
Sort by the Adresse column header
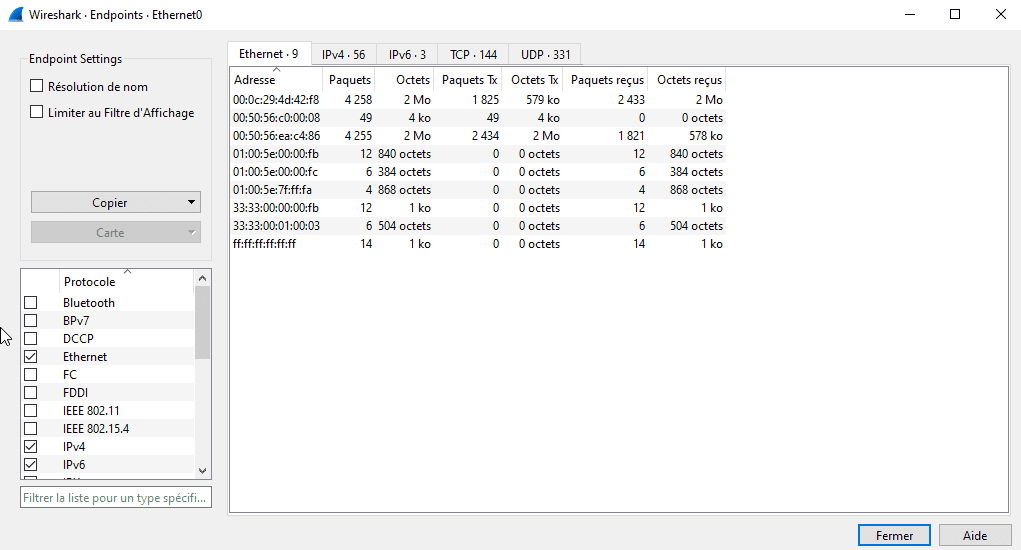pyautogui.click(x=276, y=79)
